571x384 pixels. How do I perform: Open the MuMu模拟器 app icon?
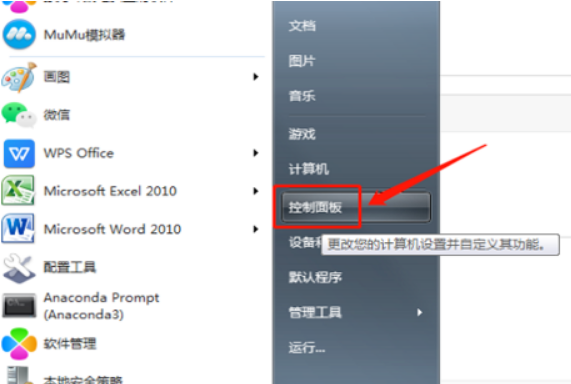click(19, 35)
